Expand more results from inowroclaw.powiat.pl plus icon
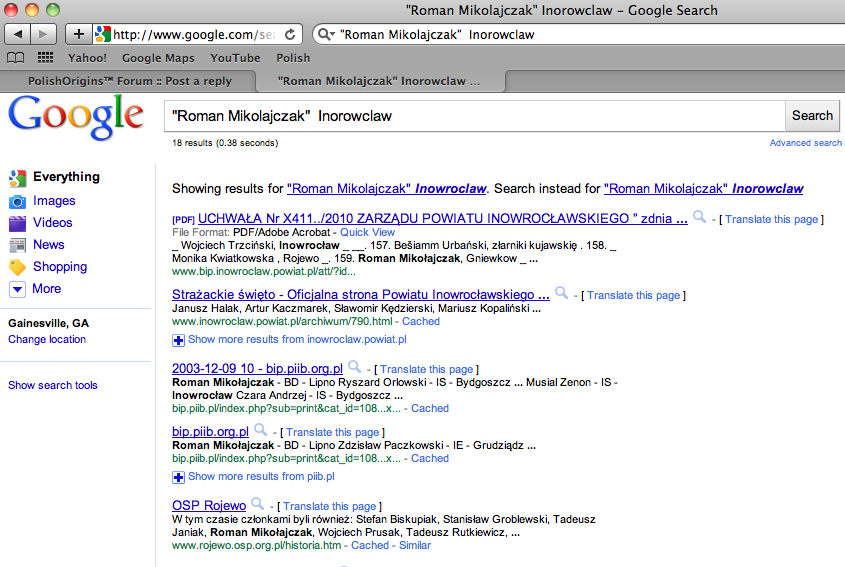Viewport: 845px width, 567px height. (178, 340)
